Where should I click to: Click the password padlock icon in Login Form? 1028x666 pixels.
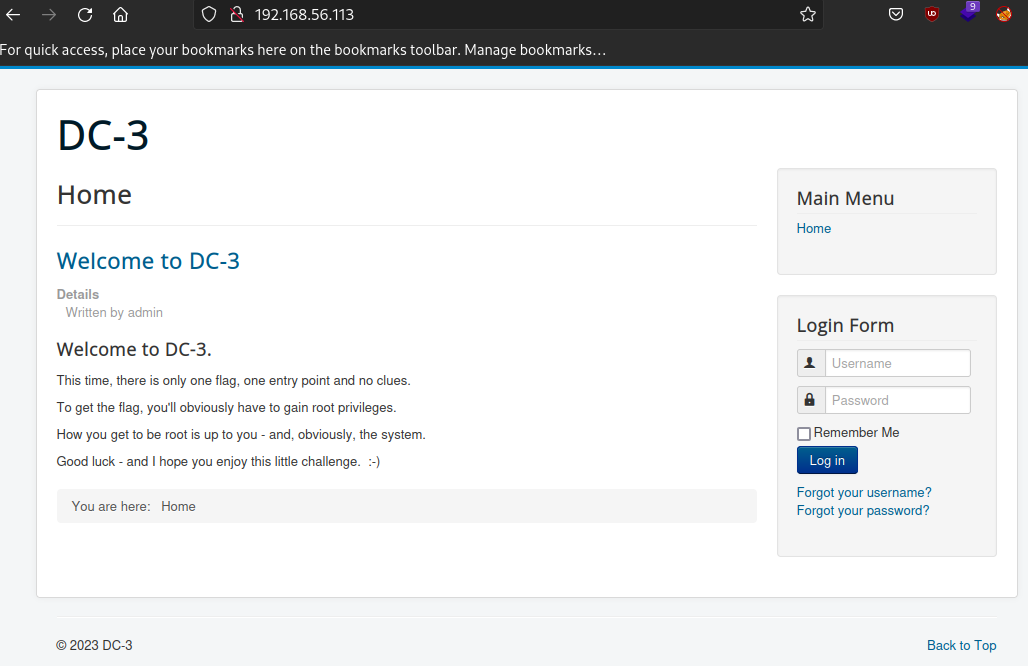click(x=810, y=399)
